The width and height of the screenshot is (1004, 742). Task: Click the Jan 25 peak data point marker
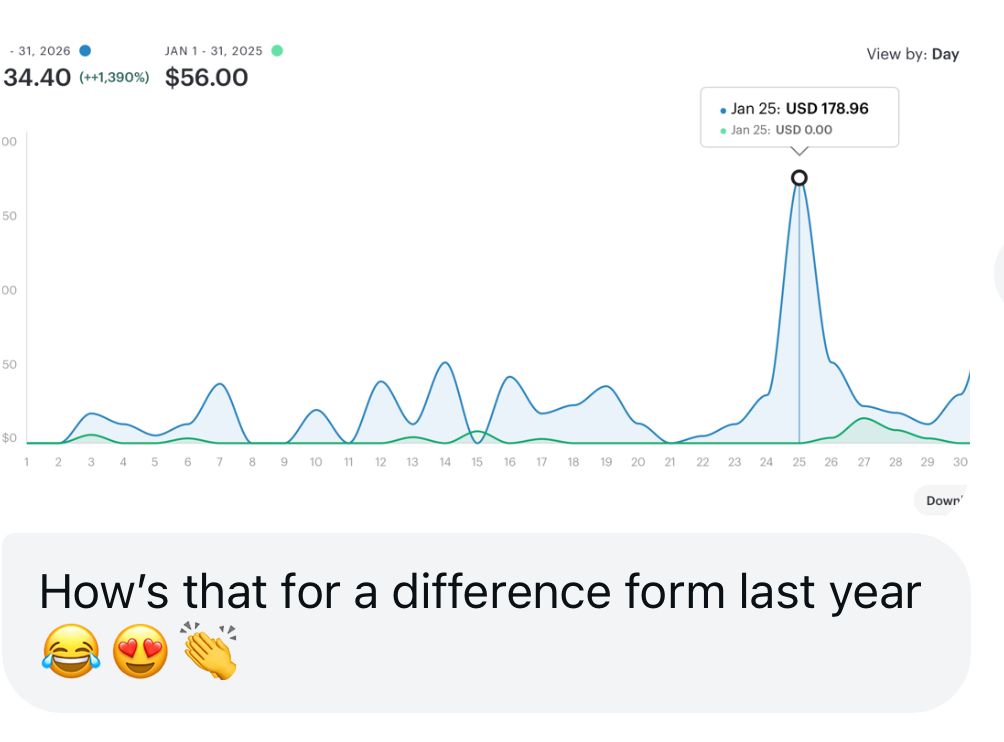click(x=799, y=178)
